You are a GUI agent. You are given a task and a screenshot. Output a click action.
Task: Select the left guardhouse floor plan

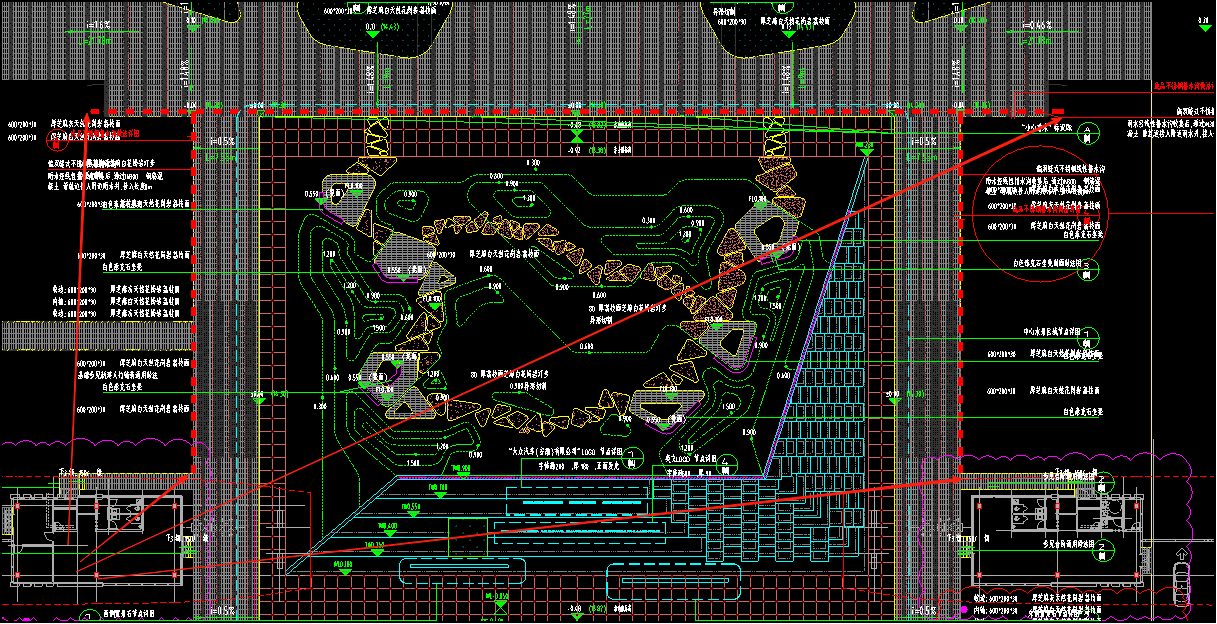(x=95, y=537)
